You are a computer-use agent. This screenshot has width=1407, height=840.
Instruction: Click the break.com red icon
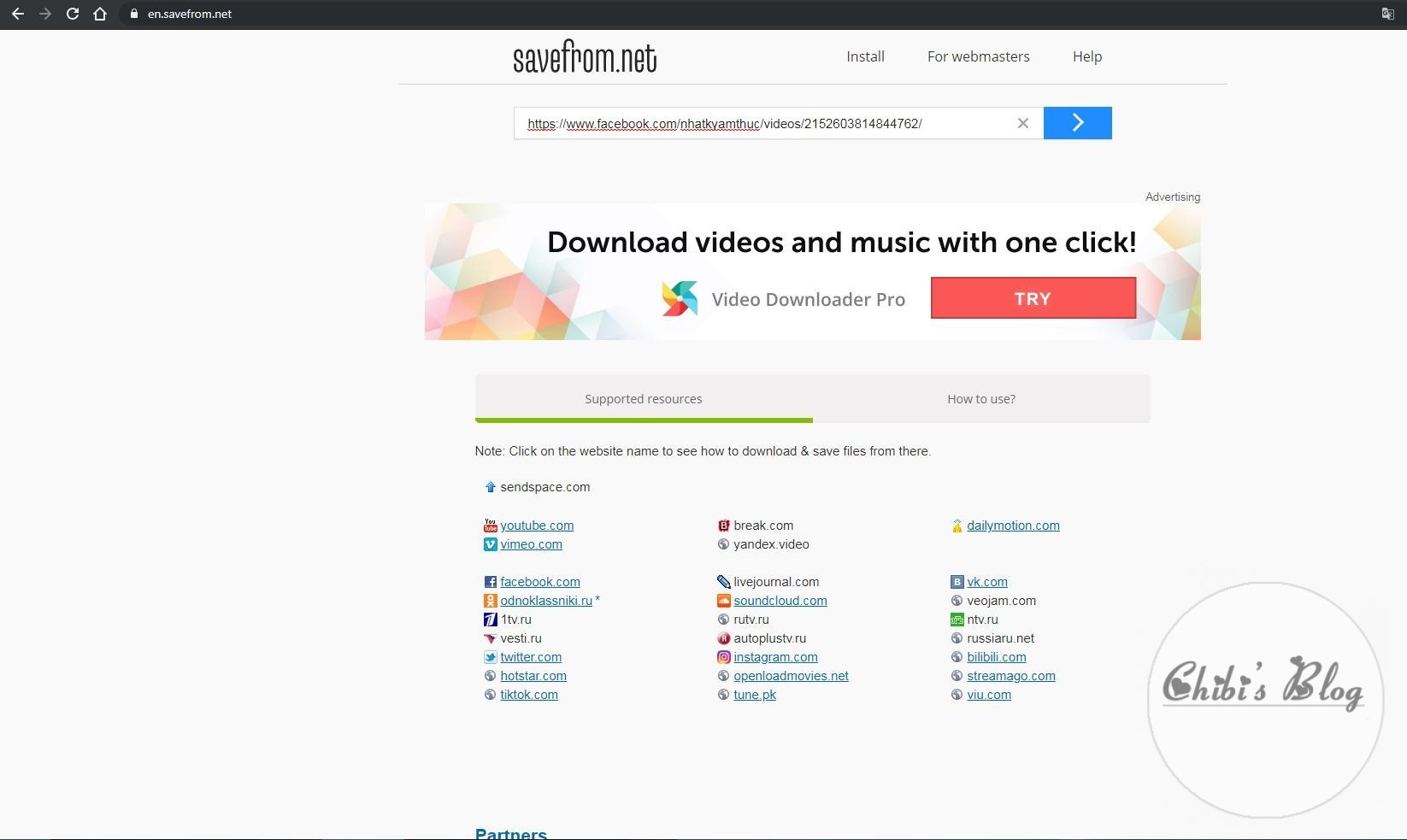click(723, 526)
